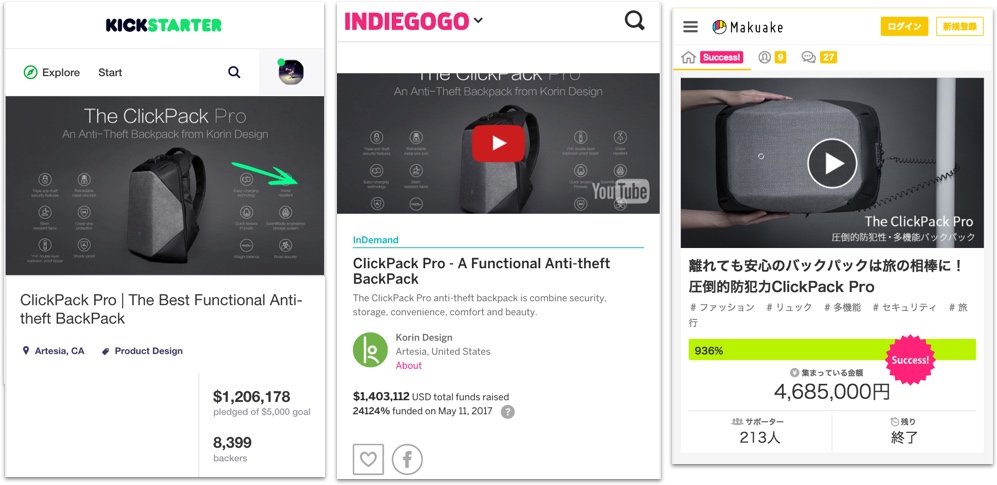Click the 新規登録 sign-up button

coord(959,27)
